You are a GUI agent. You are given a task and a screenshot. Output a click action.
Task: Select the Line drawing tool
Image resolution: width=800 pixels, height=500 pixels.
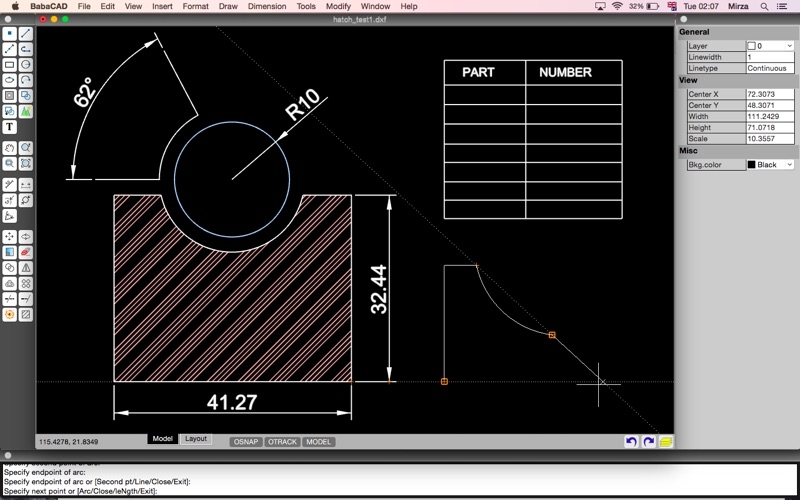(26, 34)
